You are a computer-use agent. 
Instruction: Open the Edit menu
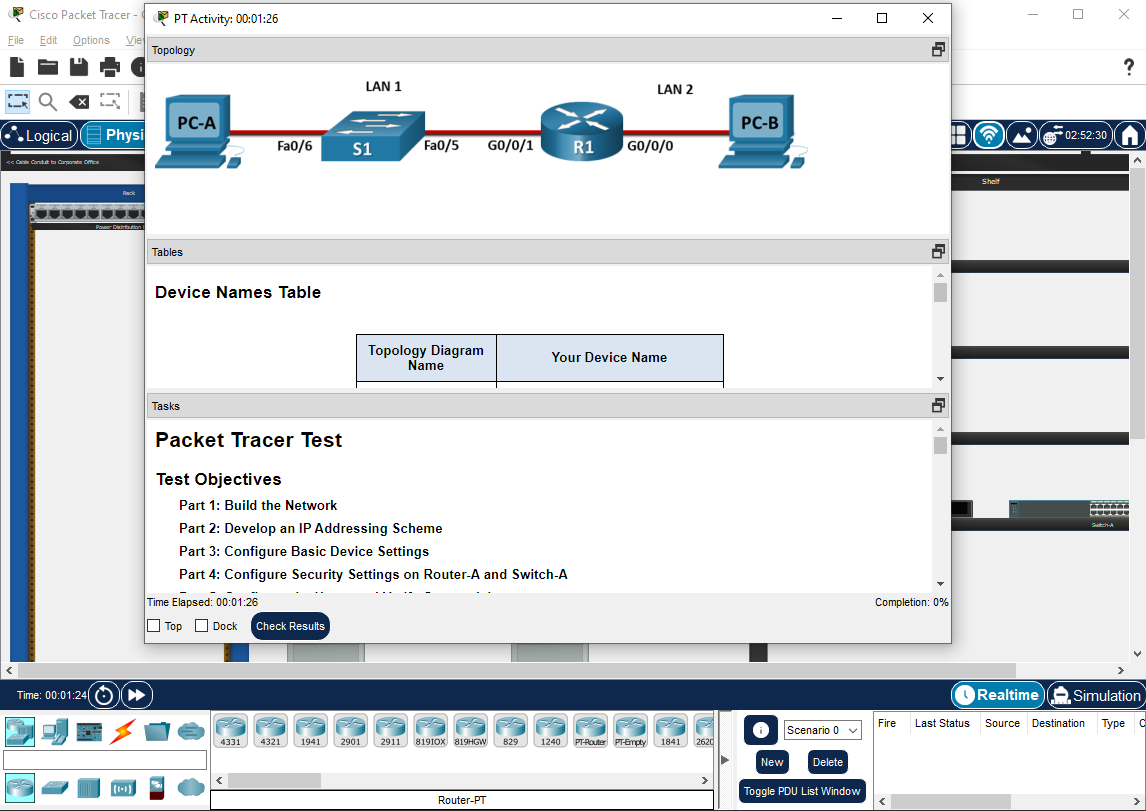pos(48,40)
